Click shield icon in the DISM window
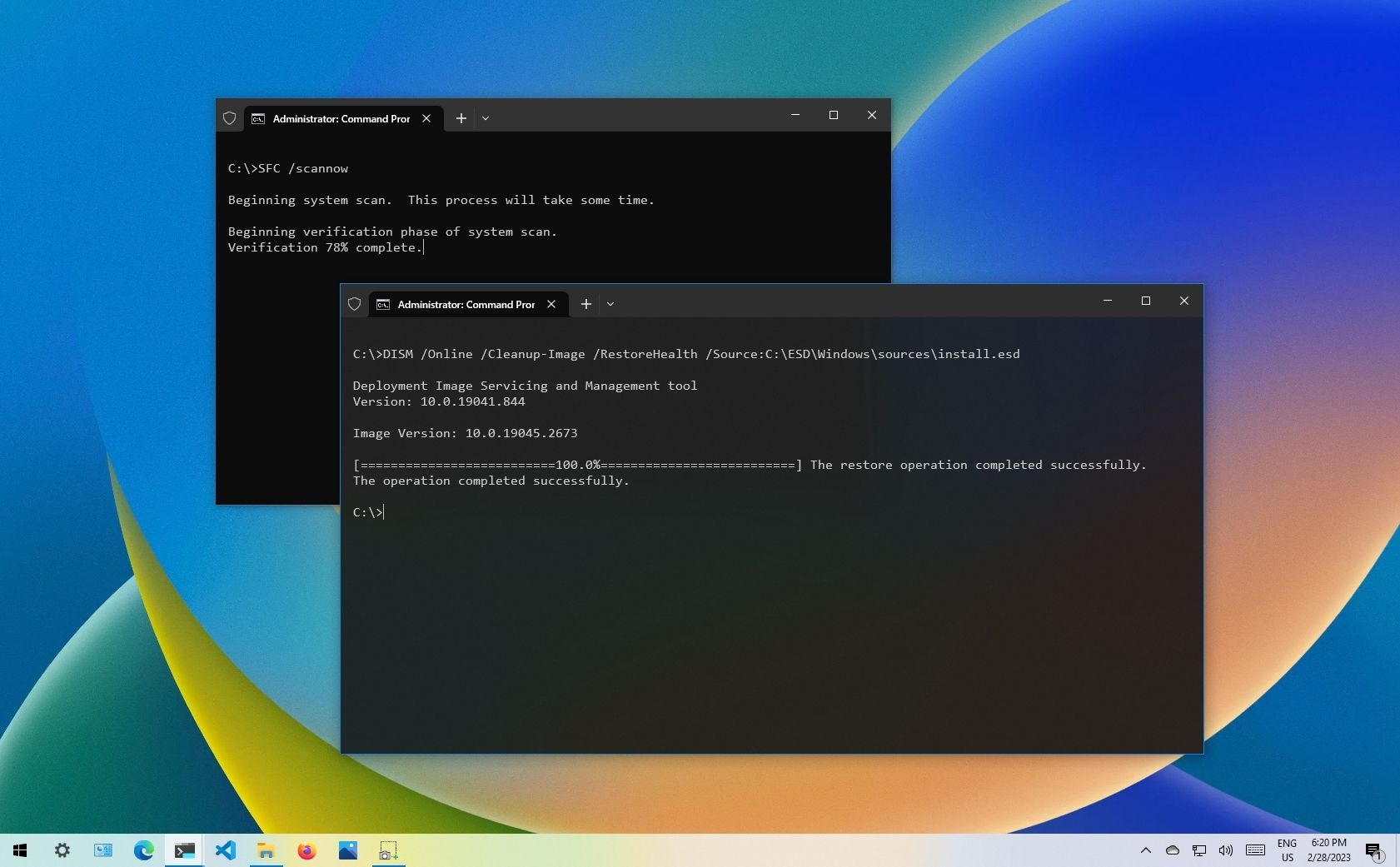This screenshot has height=867, width=1400. (355, 304)
